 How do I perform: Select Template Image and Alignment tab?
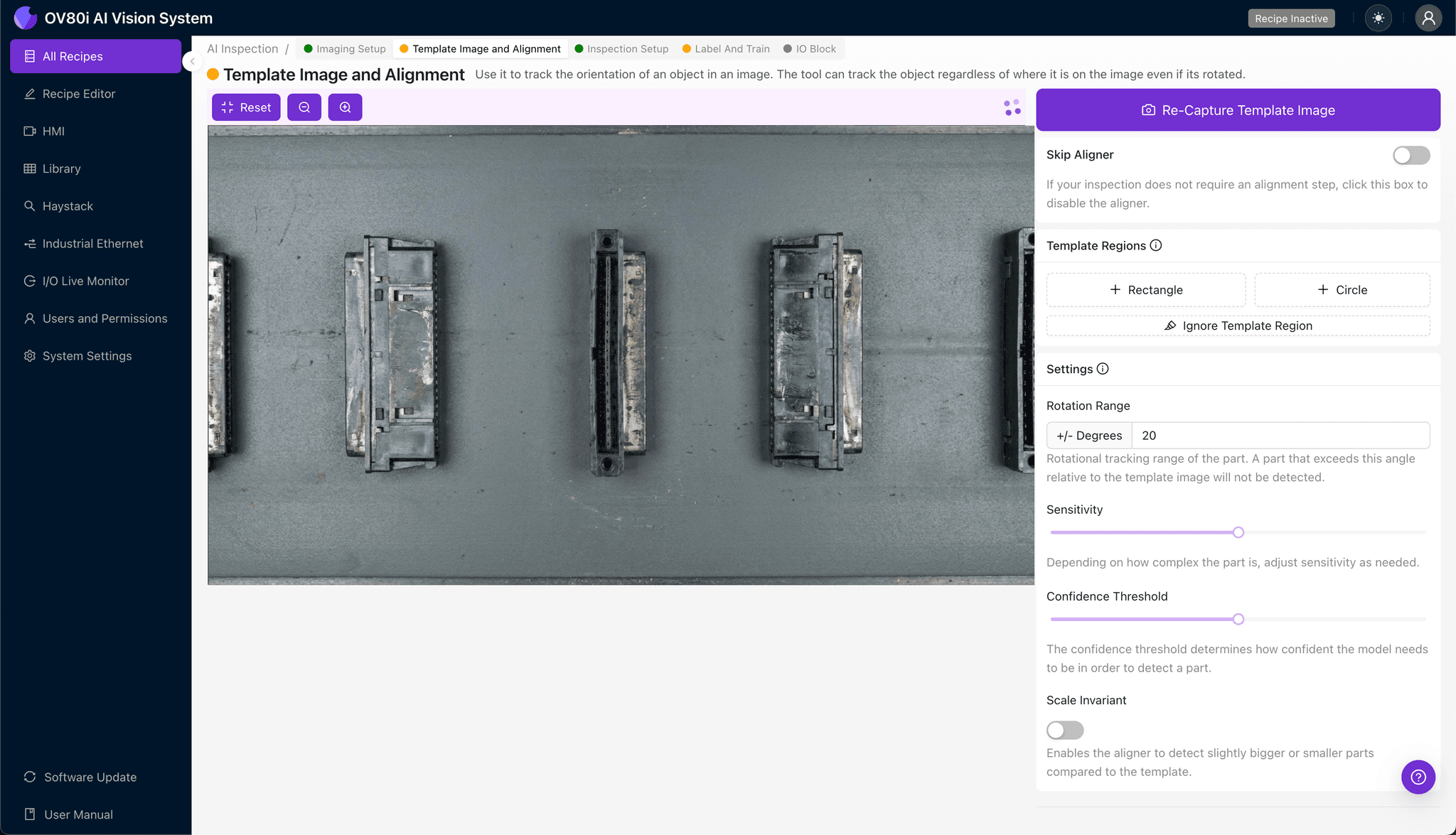[x=480, y=49]
